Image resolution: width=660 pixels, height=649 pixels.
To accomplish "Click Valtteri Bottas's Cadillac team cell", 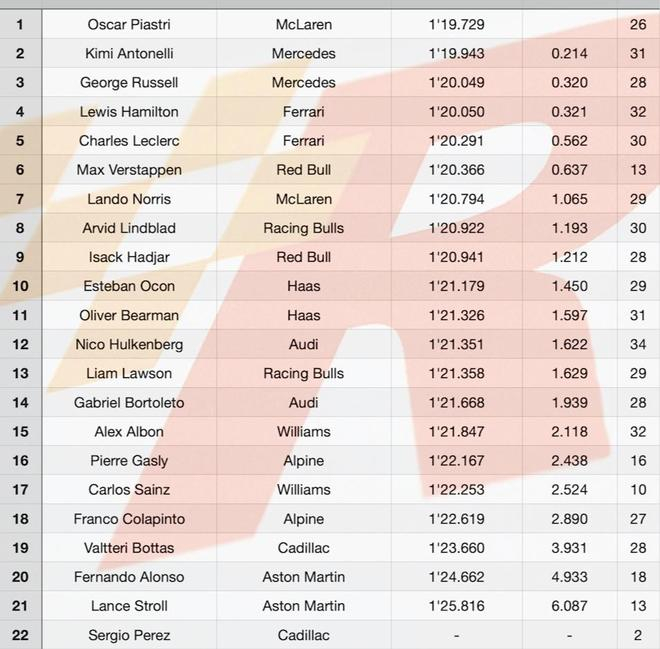I will click(303, 548).
